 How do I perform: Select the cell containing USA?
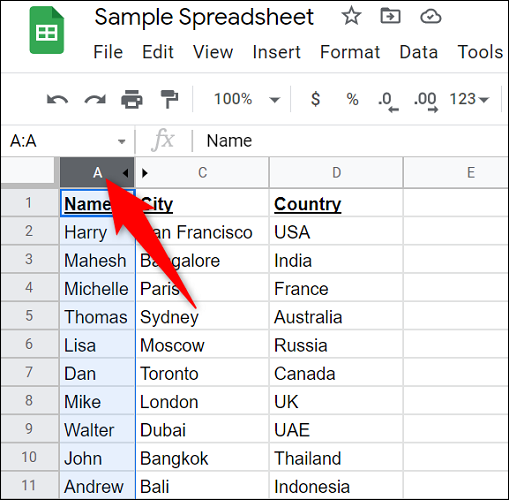pos(336,231)
